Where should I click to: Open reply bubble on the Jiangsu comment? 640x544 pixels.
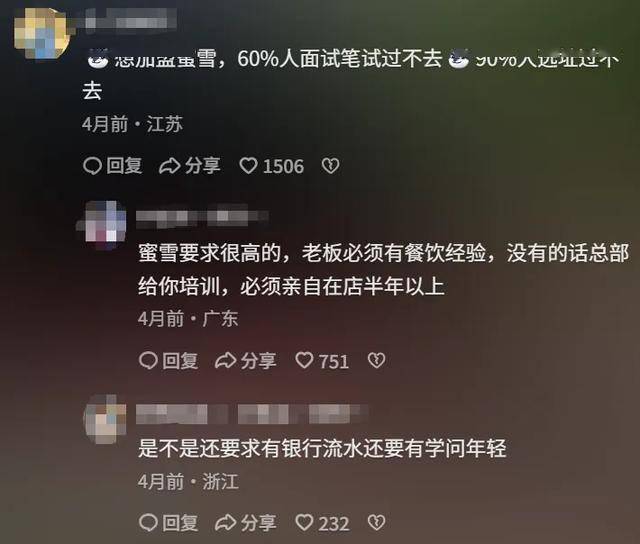(92, 166)
